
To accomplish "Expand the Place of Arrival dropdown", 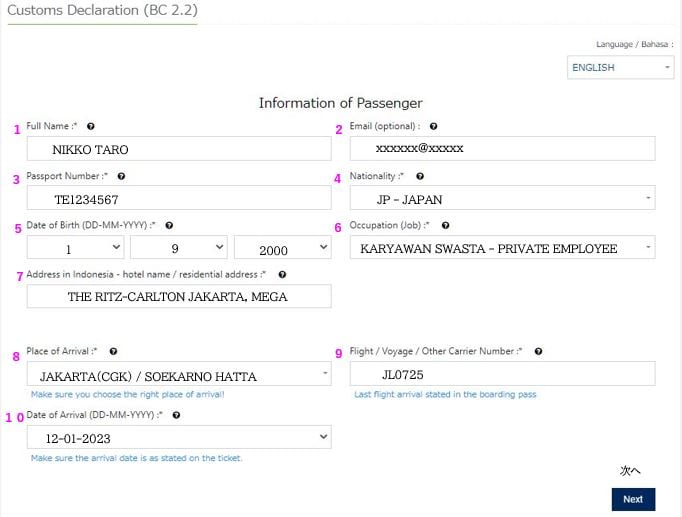I will [x=179, y=375].
